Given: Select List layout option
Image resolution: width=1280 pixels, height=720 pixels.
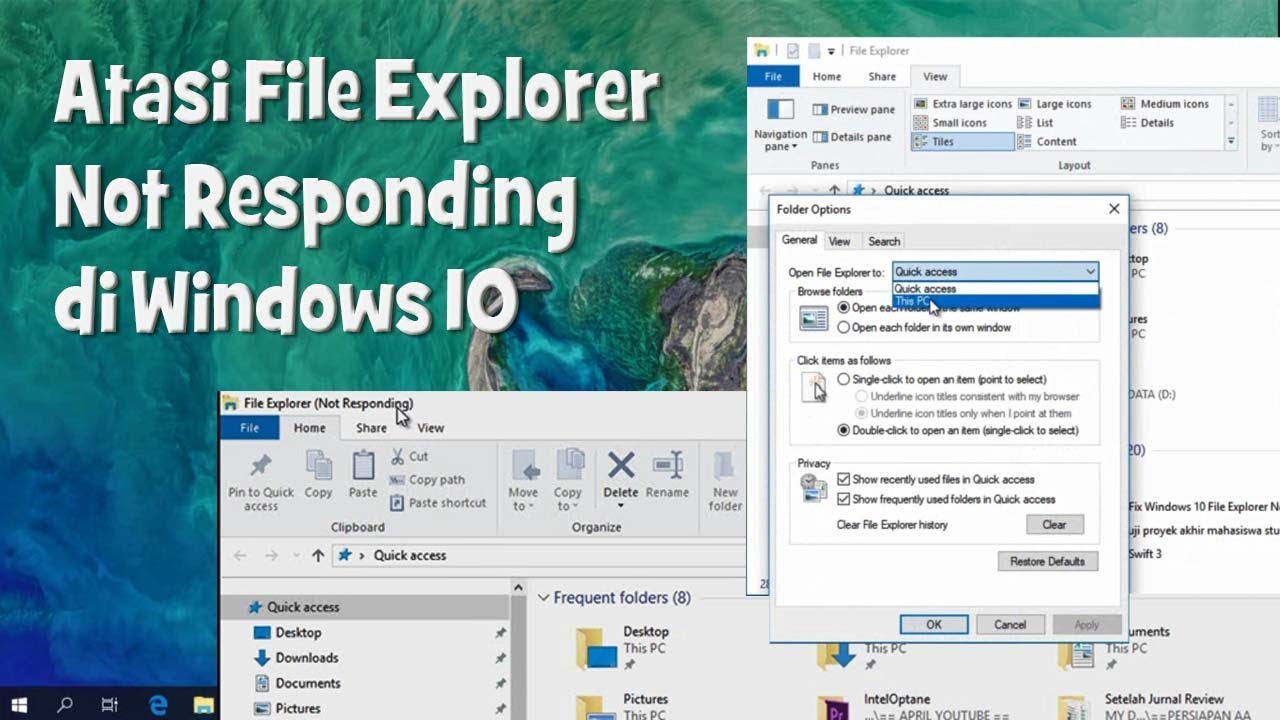Looking at the screenshot, I should 1035,122.
